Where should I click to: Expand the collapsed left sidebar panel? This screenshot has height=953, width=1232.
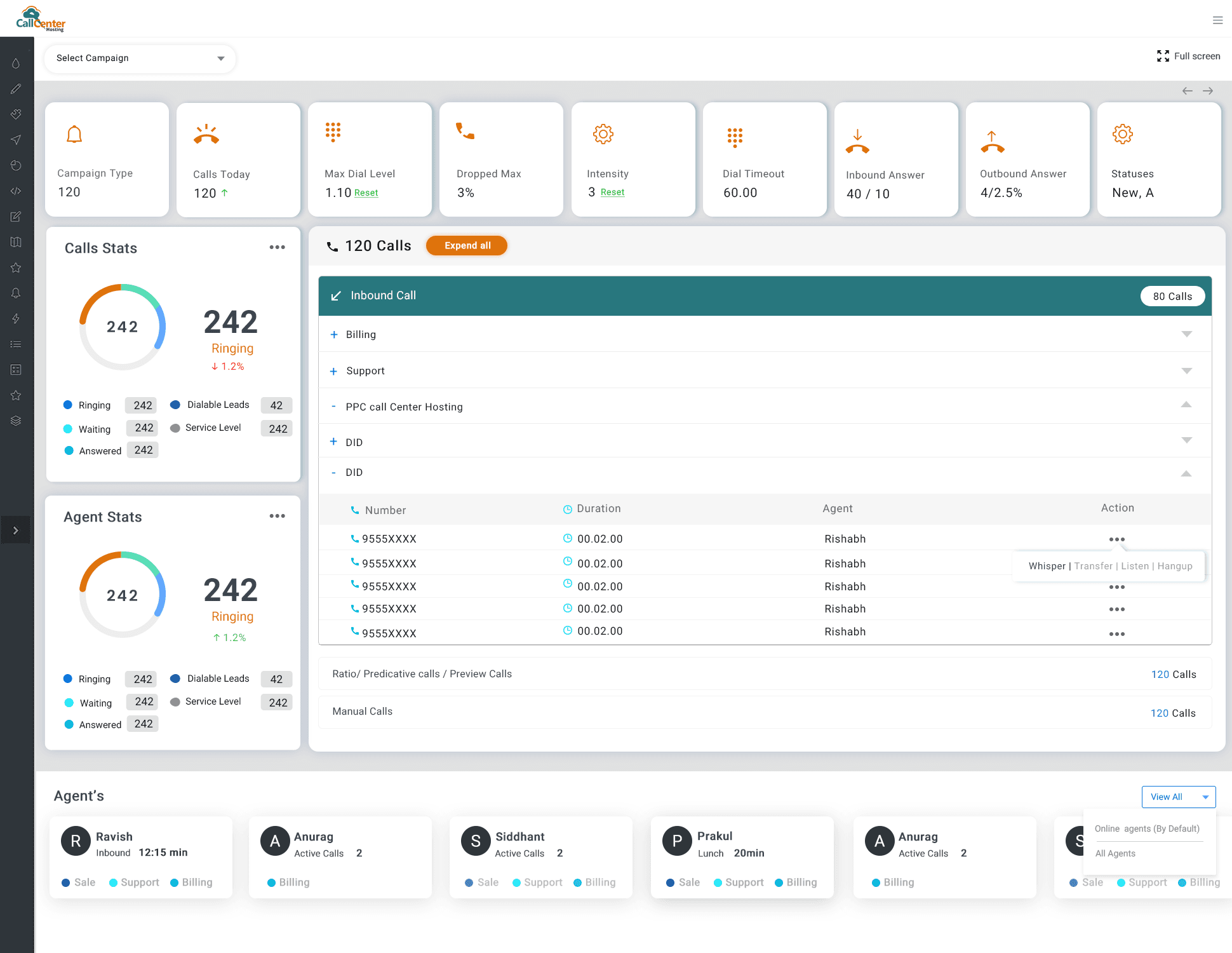tap(16, 529)
